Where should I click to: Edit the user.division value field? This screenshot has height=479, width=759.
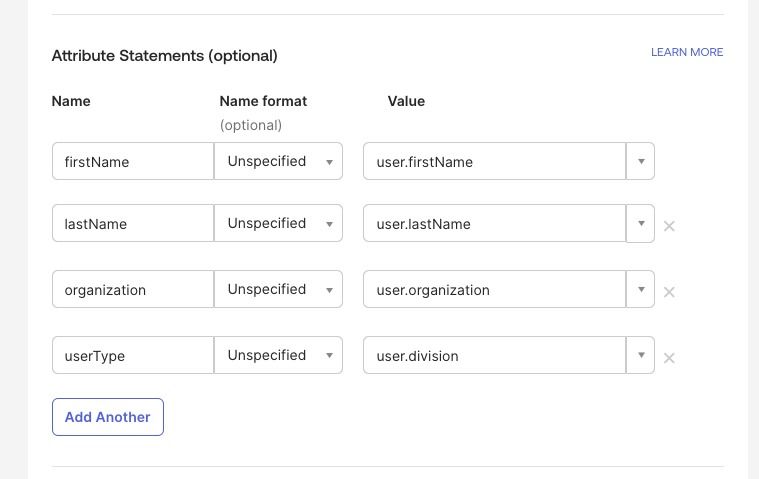point(494,355)
